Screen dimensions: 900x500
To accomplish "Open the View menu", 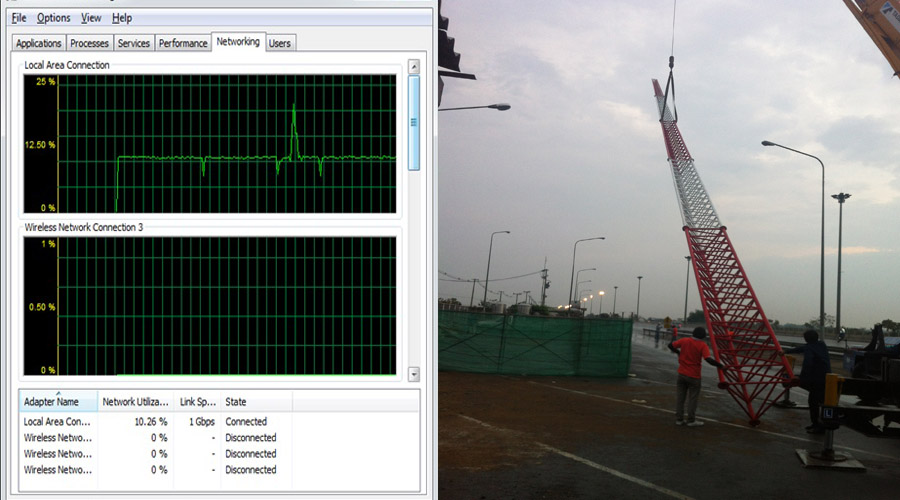I will pos(91,18).
